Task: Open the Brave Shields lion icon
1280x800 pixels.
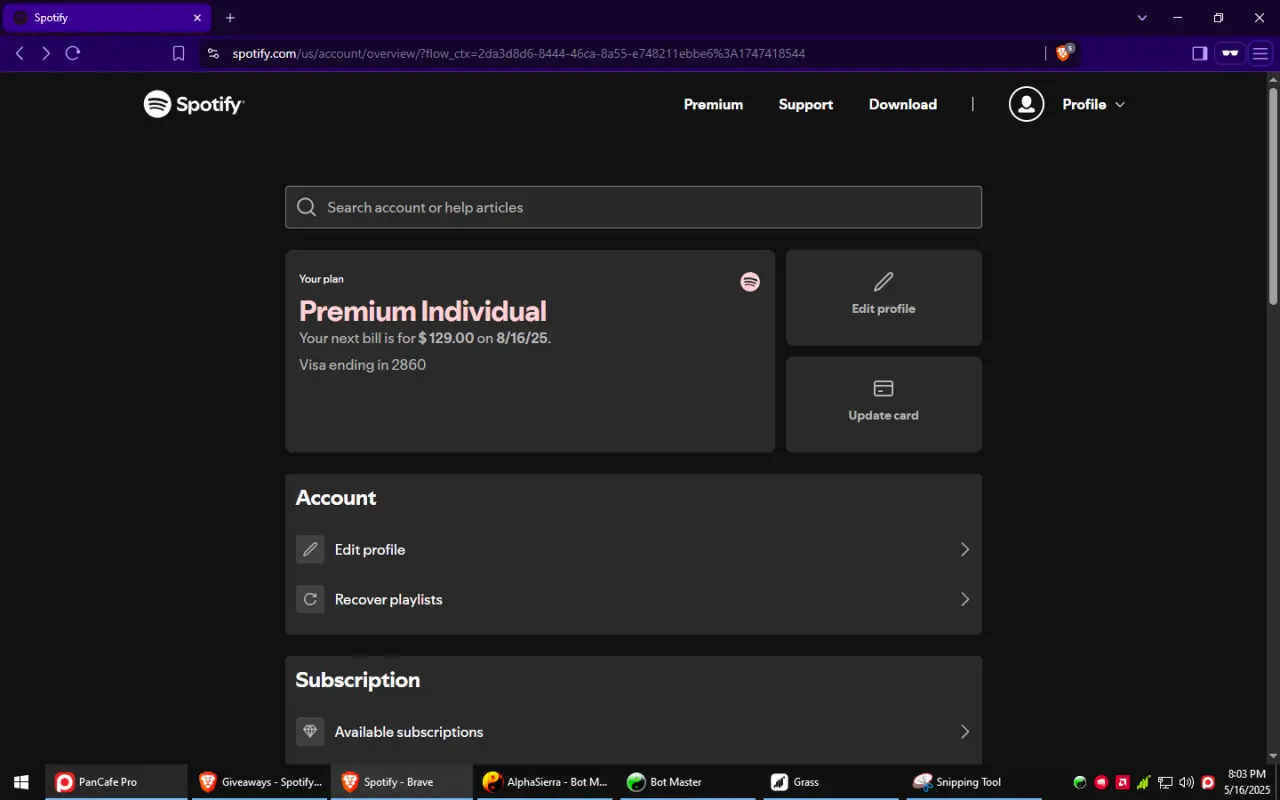Action: click(1064, 53)
